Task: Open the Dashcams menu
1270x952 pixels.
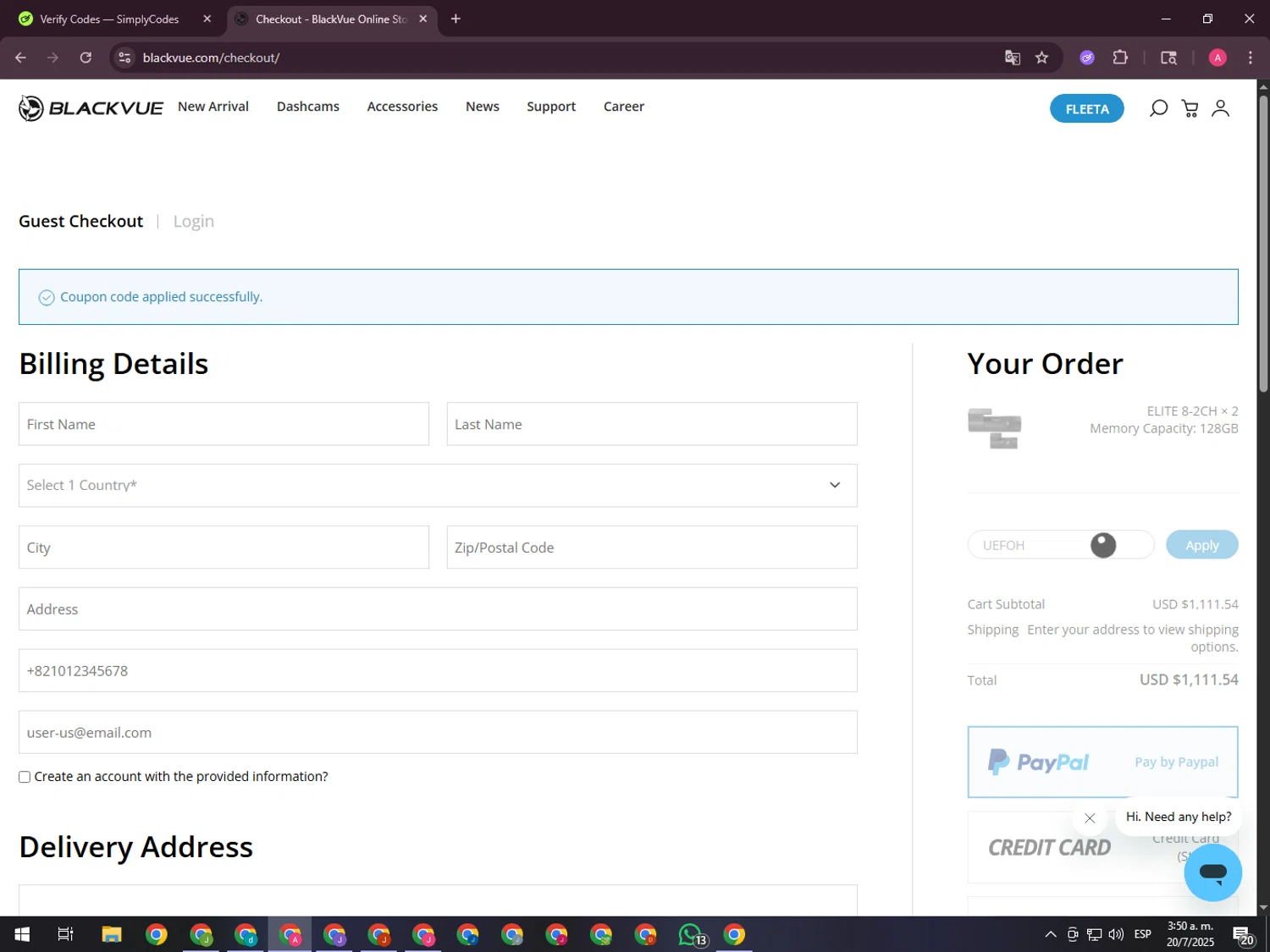Action: tap(308, 107)
